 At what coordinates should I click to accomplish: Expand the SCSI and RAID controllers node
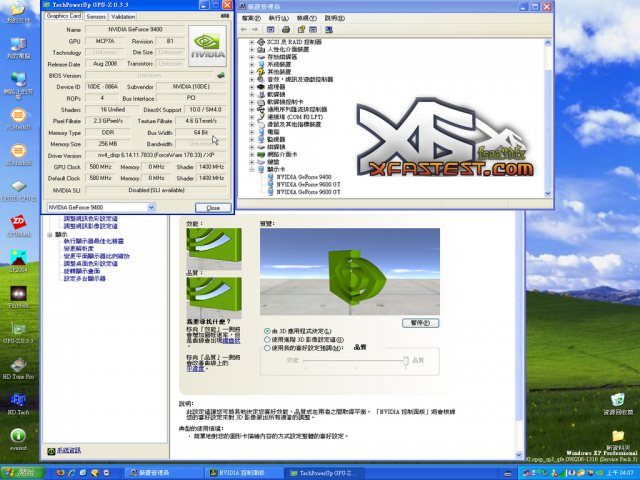click(x=251, y=42)
